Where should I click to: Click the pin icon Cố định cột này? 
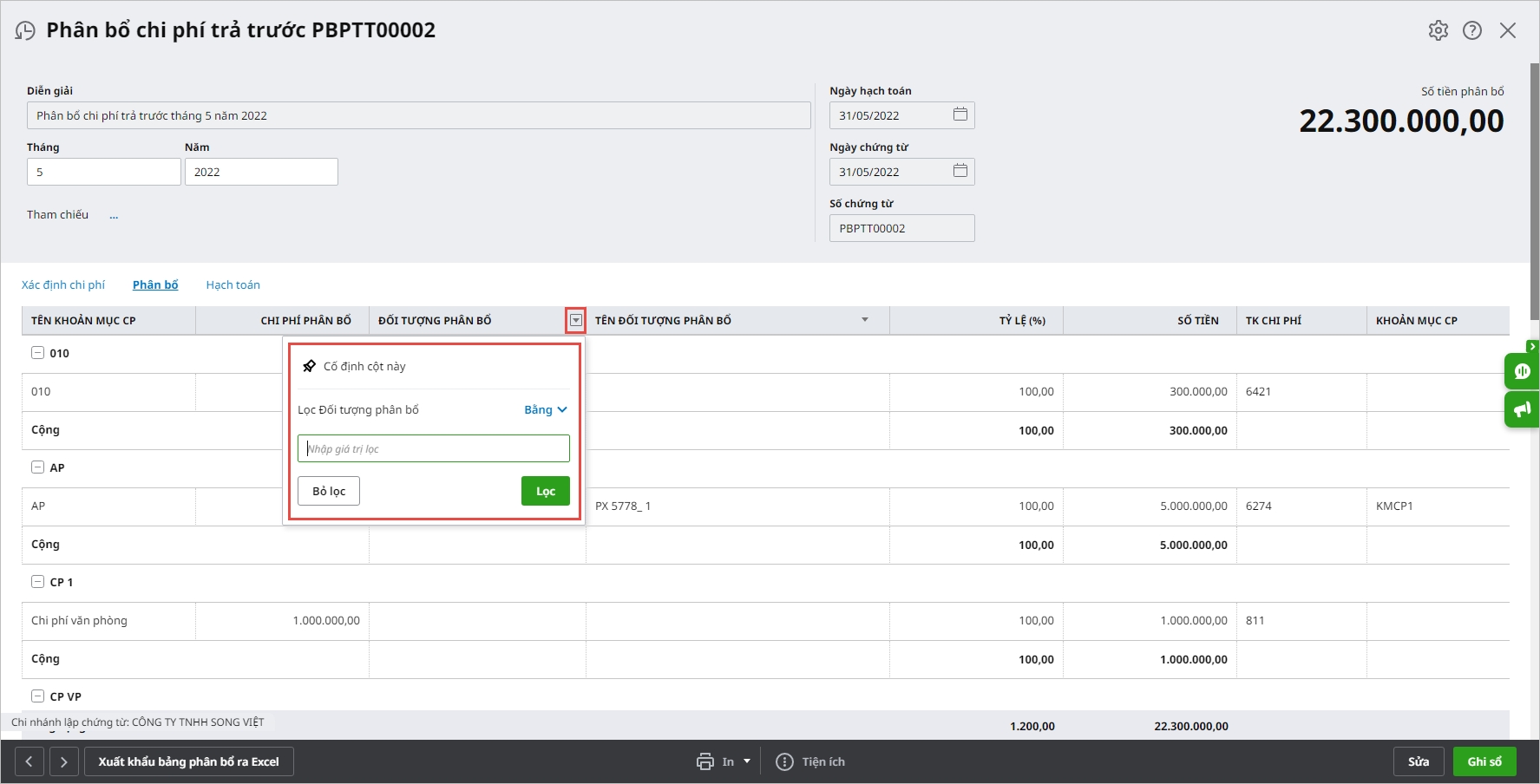(x=309, y=366)
